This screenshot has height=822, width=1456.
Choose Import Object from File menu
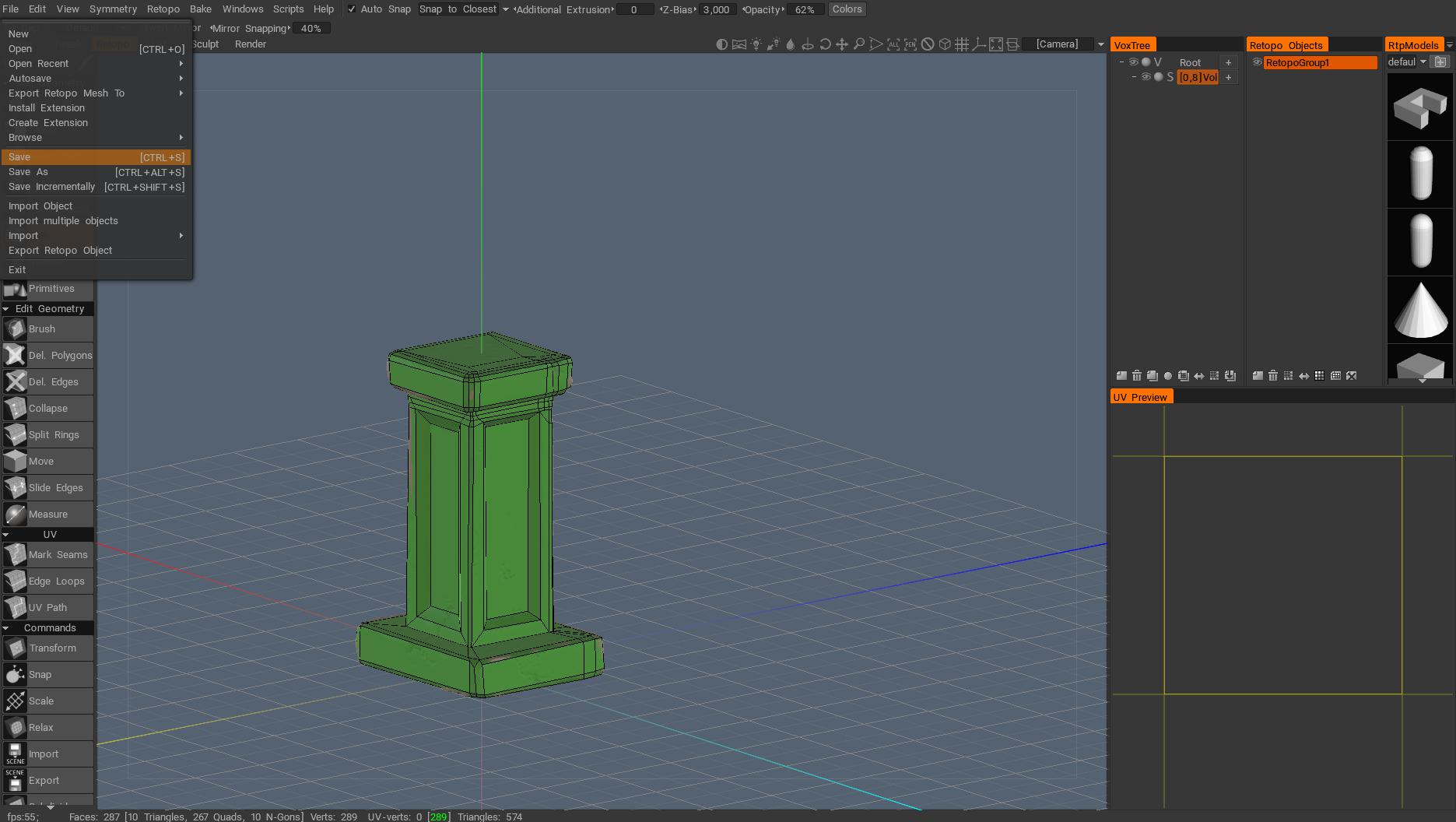[96, 206]
